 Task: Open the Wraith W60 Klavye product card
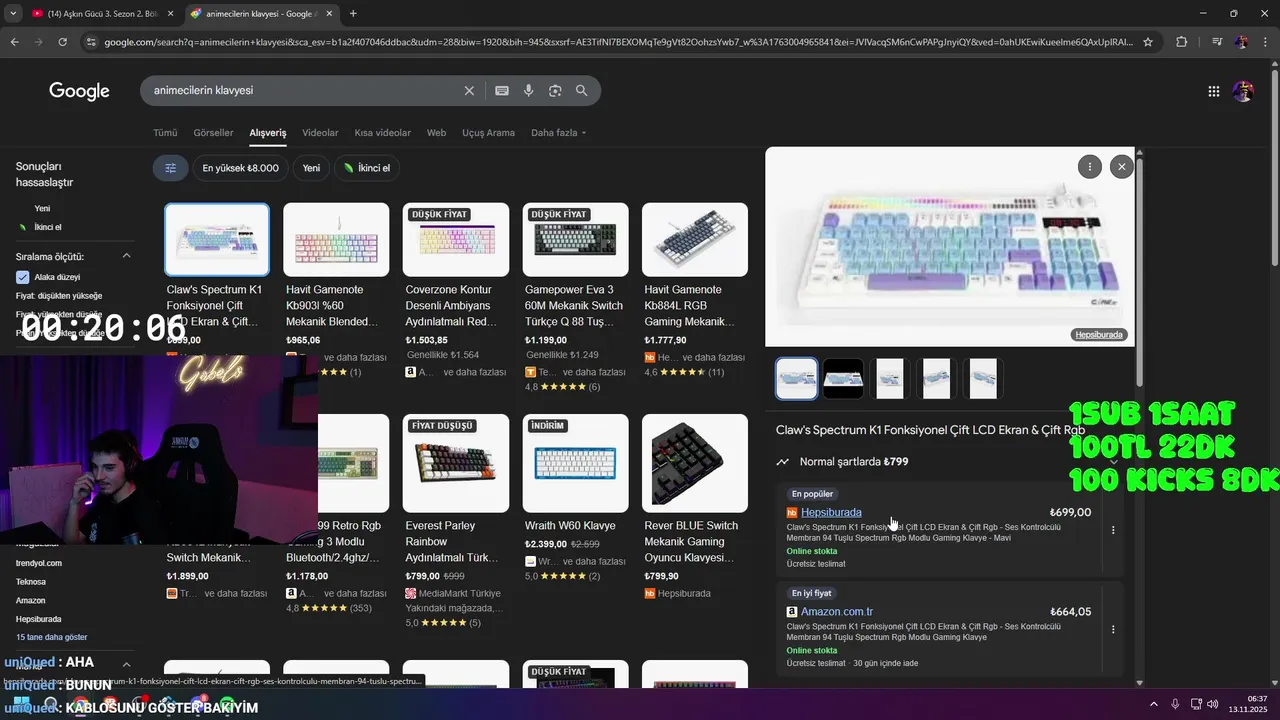[x=575, y=498]
